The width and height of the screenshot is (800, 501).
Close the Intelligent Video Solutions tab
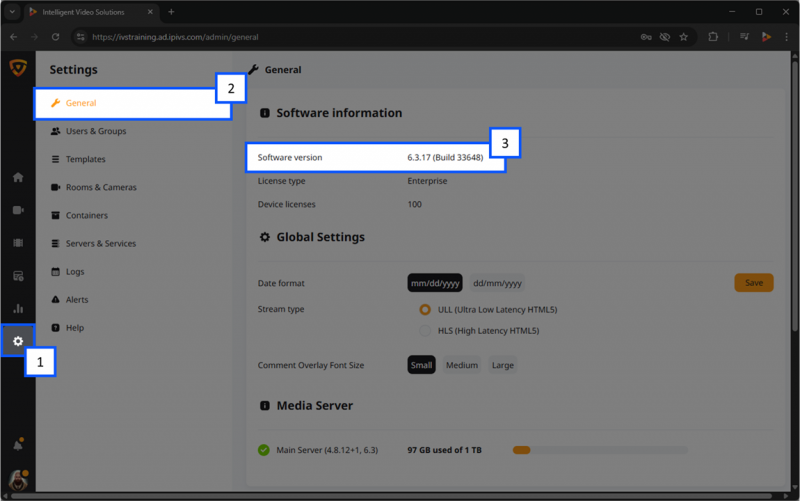150,12
